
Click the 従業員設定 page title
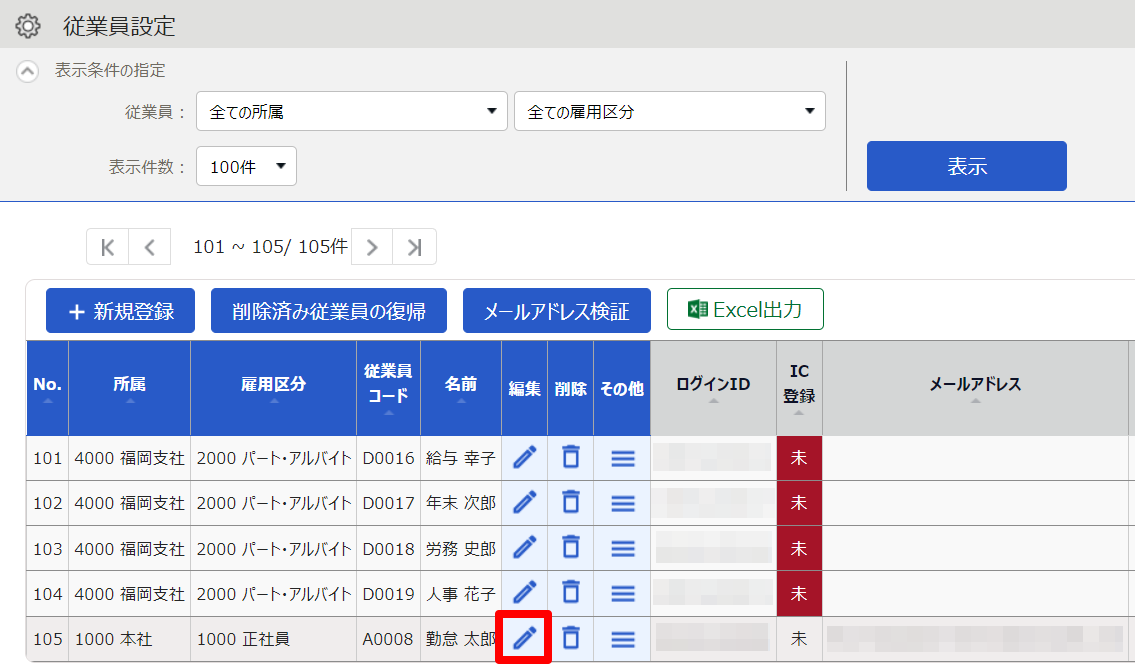pyautogui.click(x=119, y=27)
